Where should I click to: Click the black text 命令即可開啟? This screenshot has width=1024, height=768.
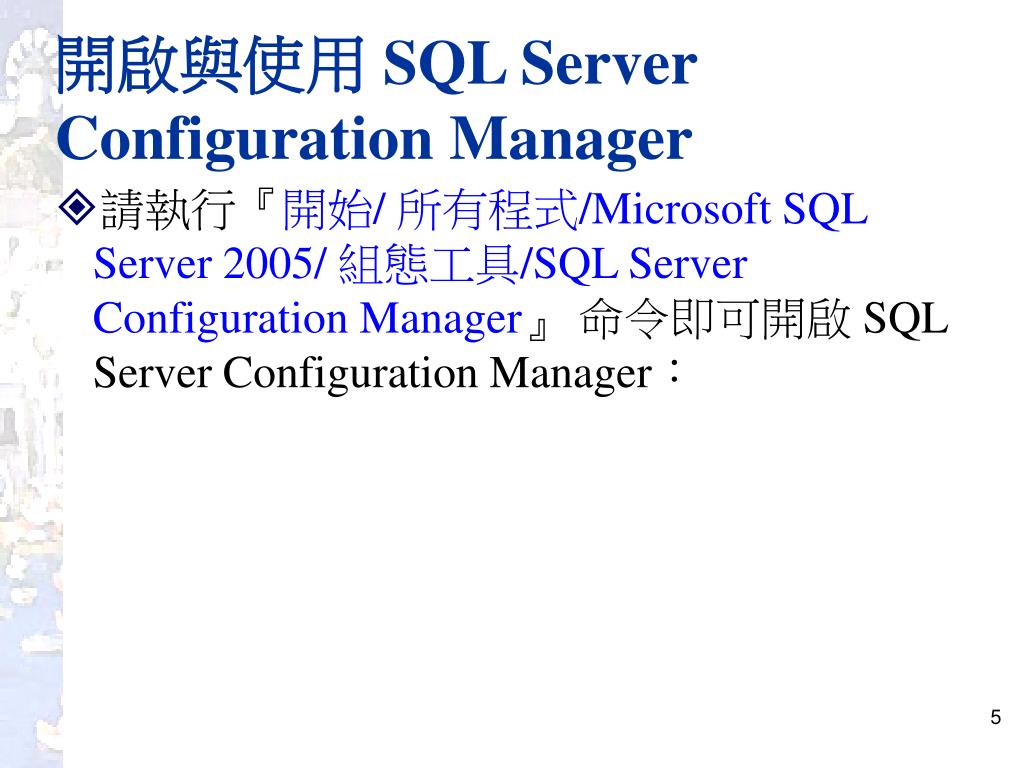coord(715,319)
